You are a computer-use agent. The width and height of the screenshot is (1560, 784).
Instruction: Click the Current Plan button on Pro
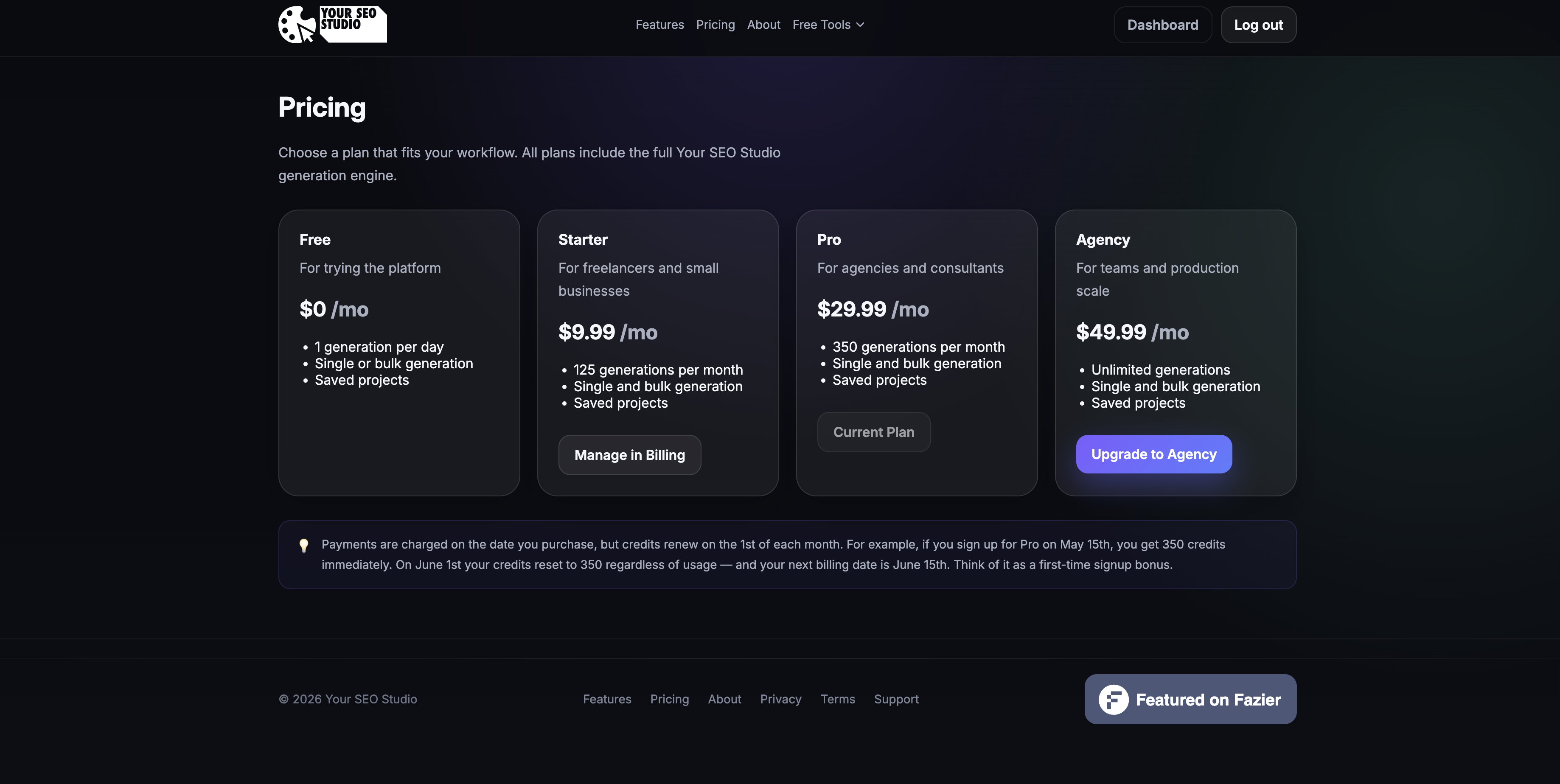coord(873,432)
